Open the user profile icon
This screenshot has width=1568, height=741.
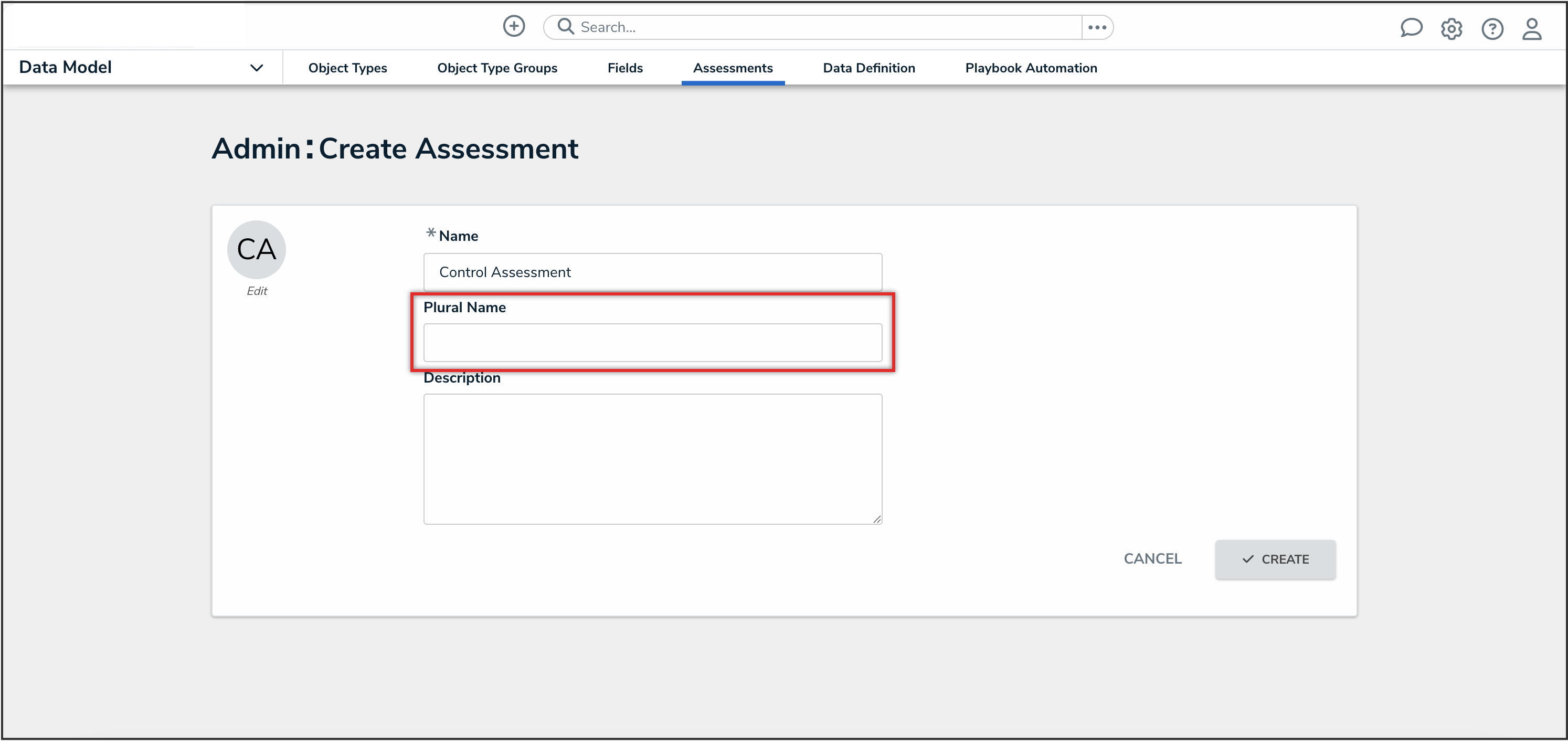1531,29
